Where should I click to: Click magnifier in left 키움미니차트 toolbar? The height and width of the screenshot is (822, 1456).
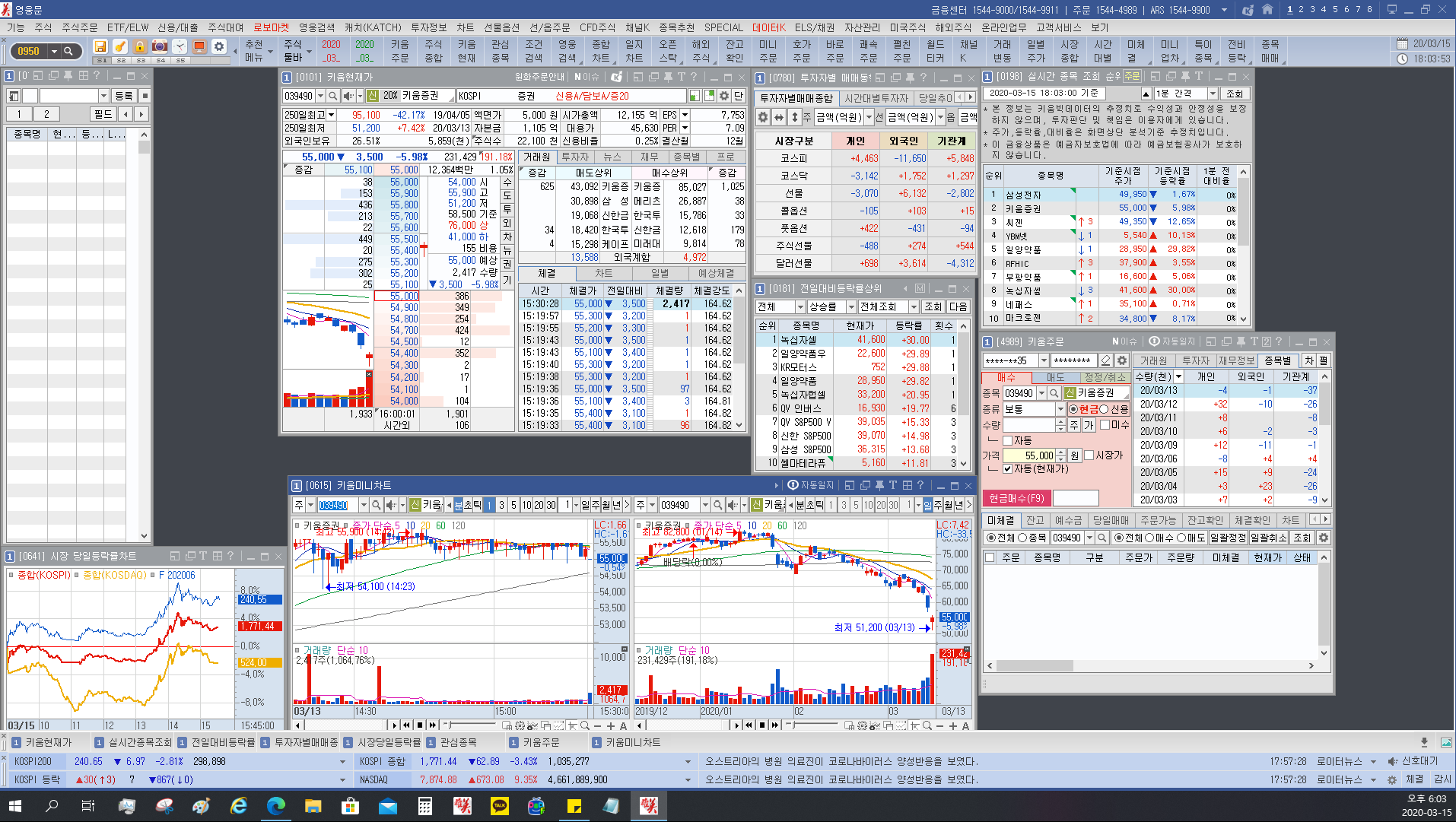pos(376,505)
